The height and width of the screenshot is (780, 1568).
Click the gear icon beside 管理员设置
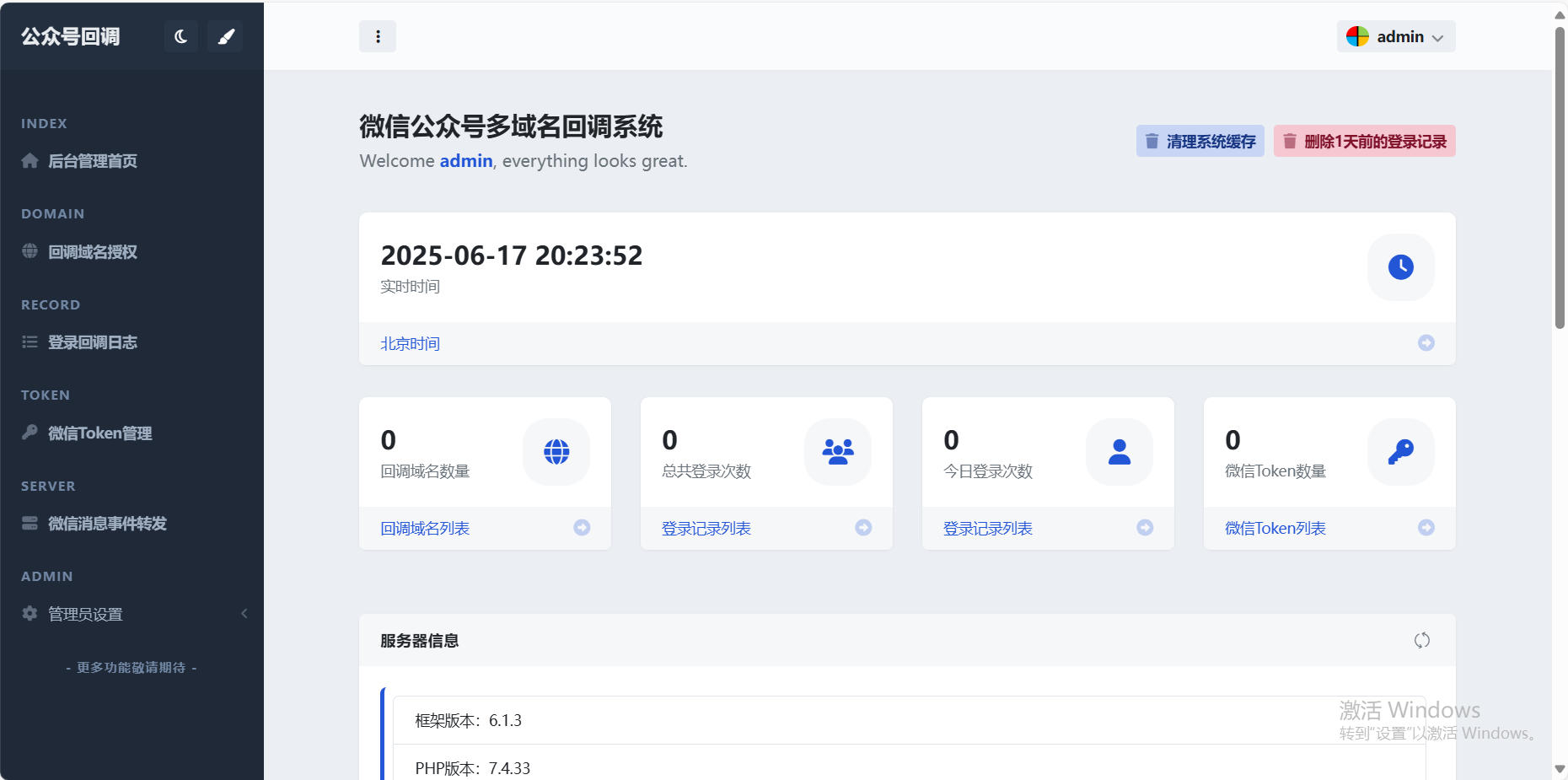click(x=30, y=613)
